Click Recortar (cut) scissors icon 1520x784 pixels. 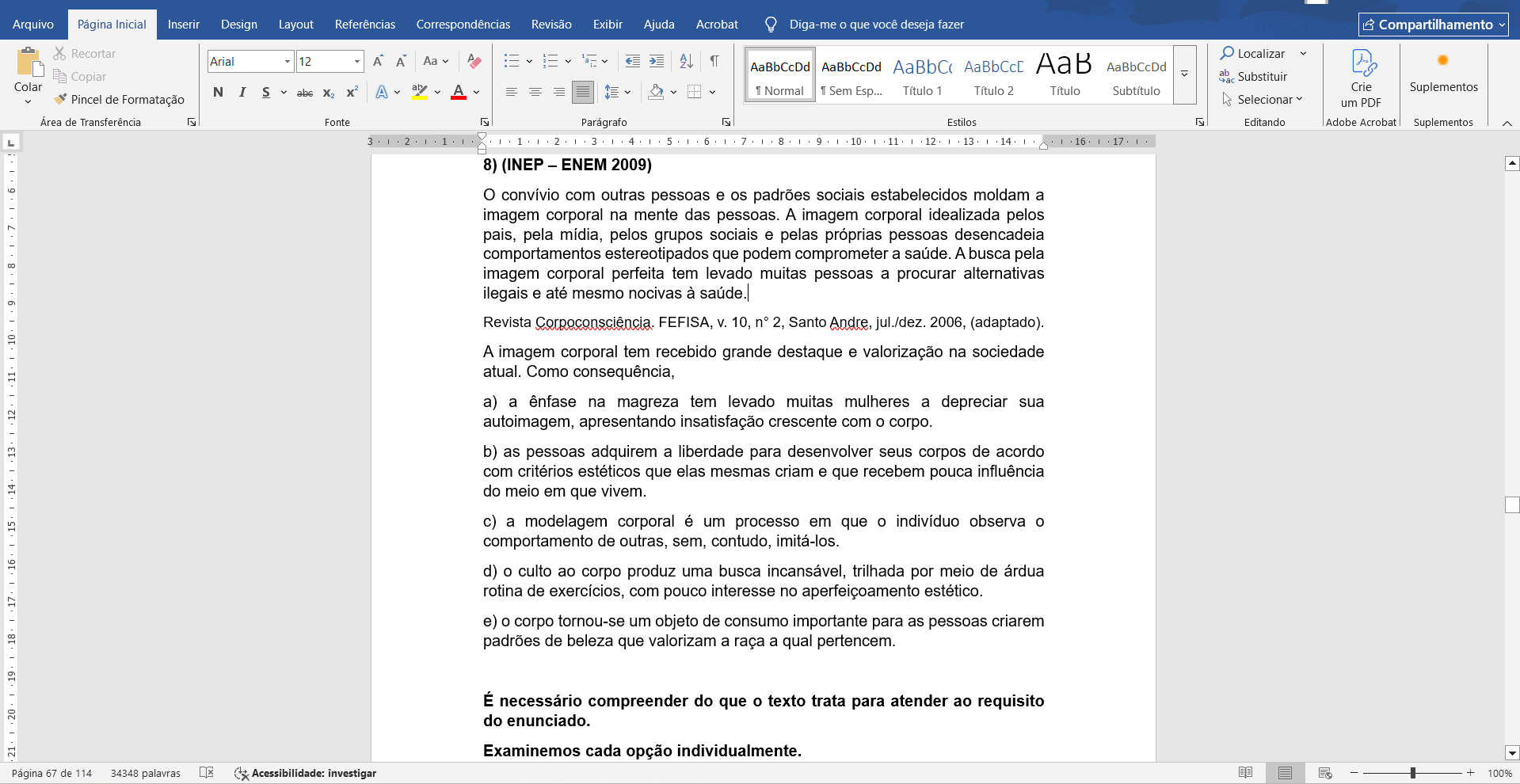coord(59,53)
